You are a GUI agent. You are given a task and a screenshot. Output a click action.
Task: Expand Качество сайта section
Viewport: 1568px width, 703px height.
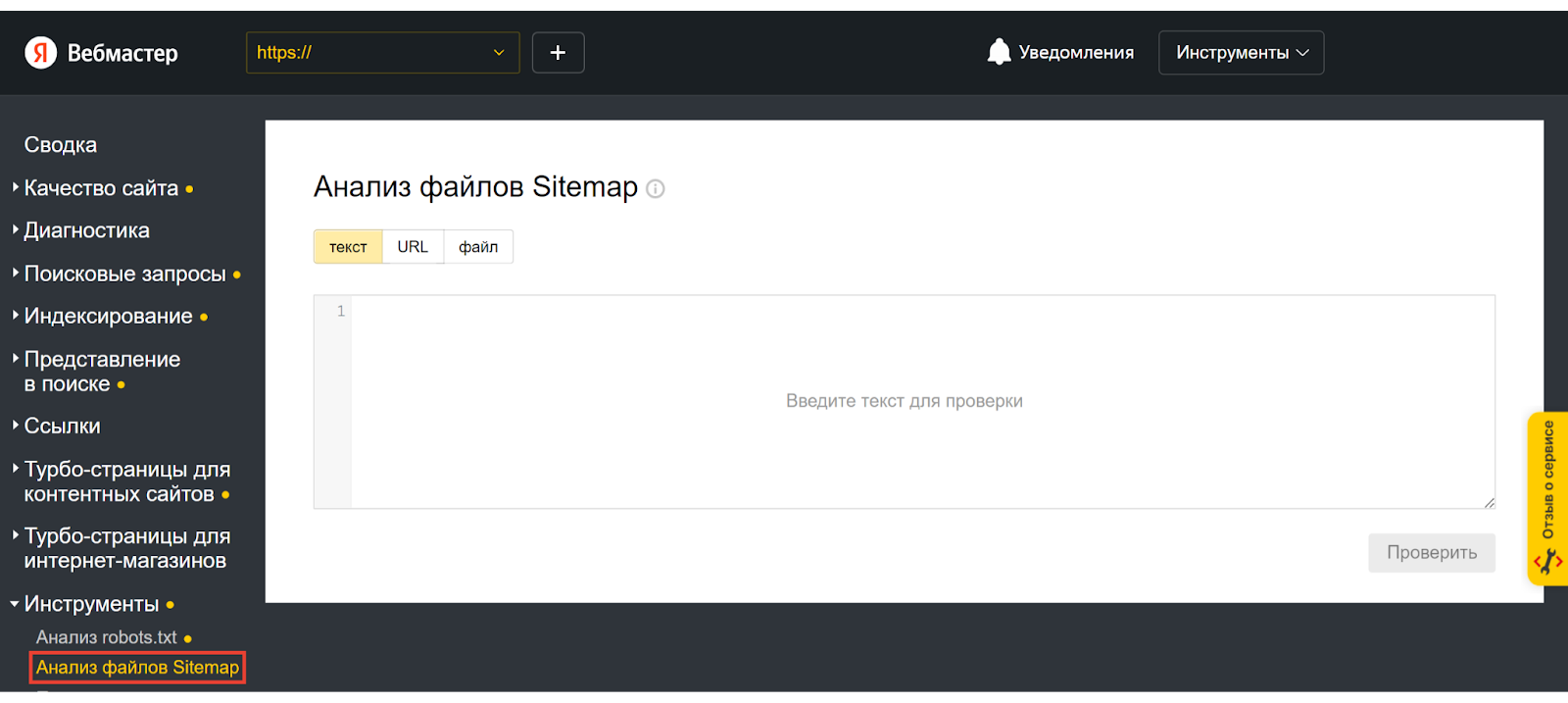click(101, 188)
